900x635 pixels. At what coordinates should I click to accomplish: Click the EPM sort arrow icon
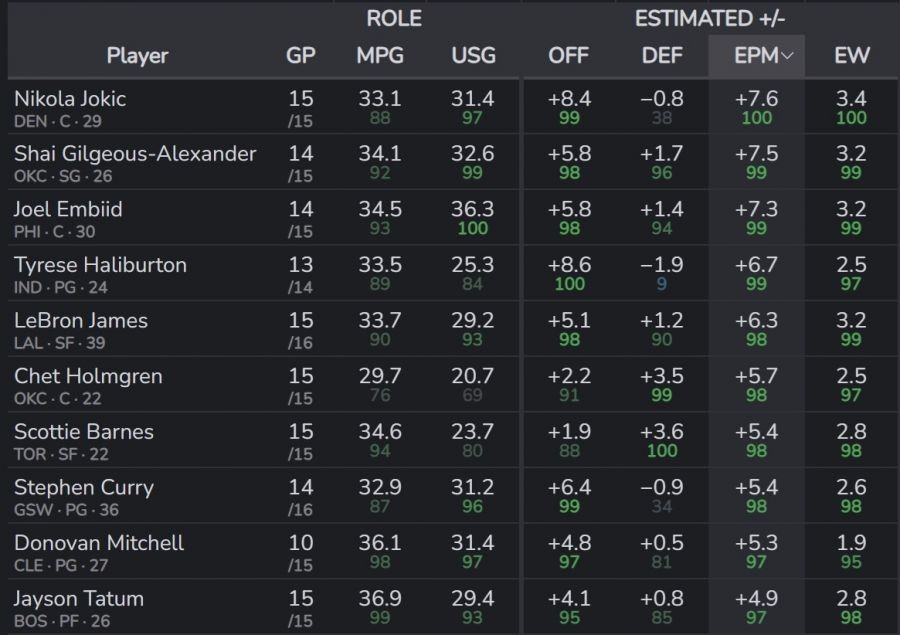(787, 57)
